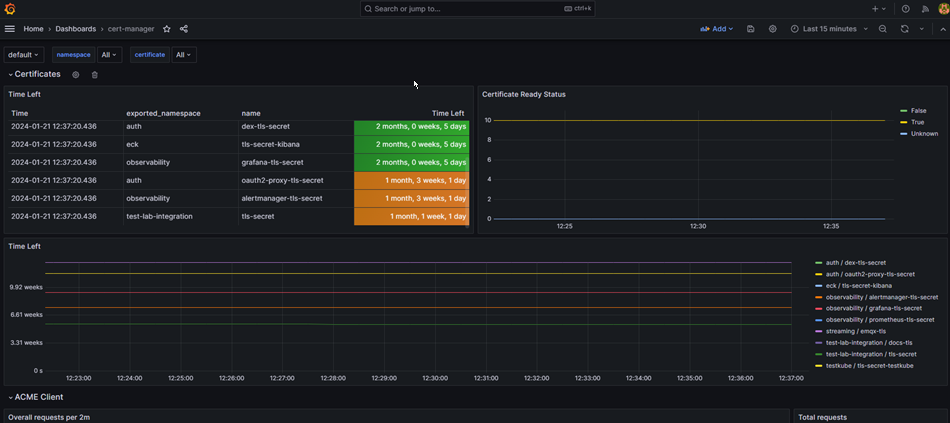Save the dashboard with the save icon
This screenshot has height=423, width=950.
pyautogui.click(x=751, y=29)
